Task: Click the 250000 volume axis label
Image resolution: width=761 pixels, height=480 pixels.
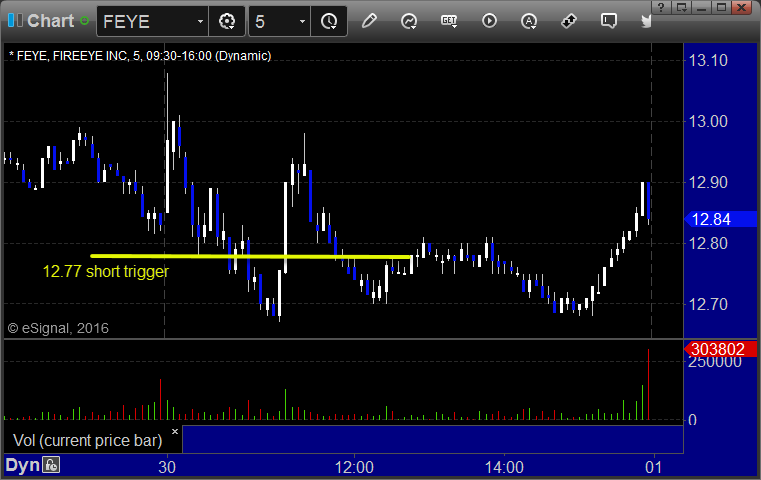Action: point(715,363)
